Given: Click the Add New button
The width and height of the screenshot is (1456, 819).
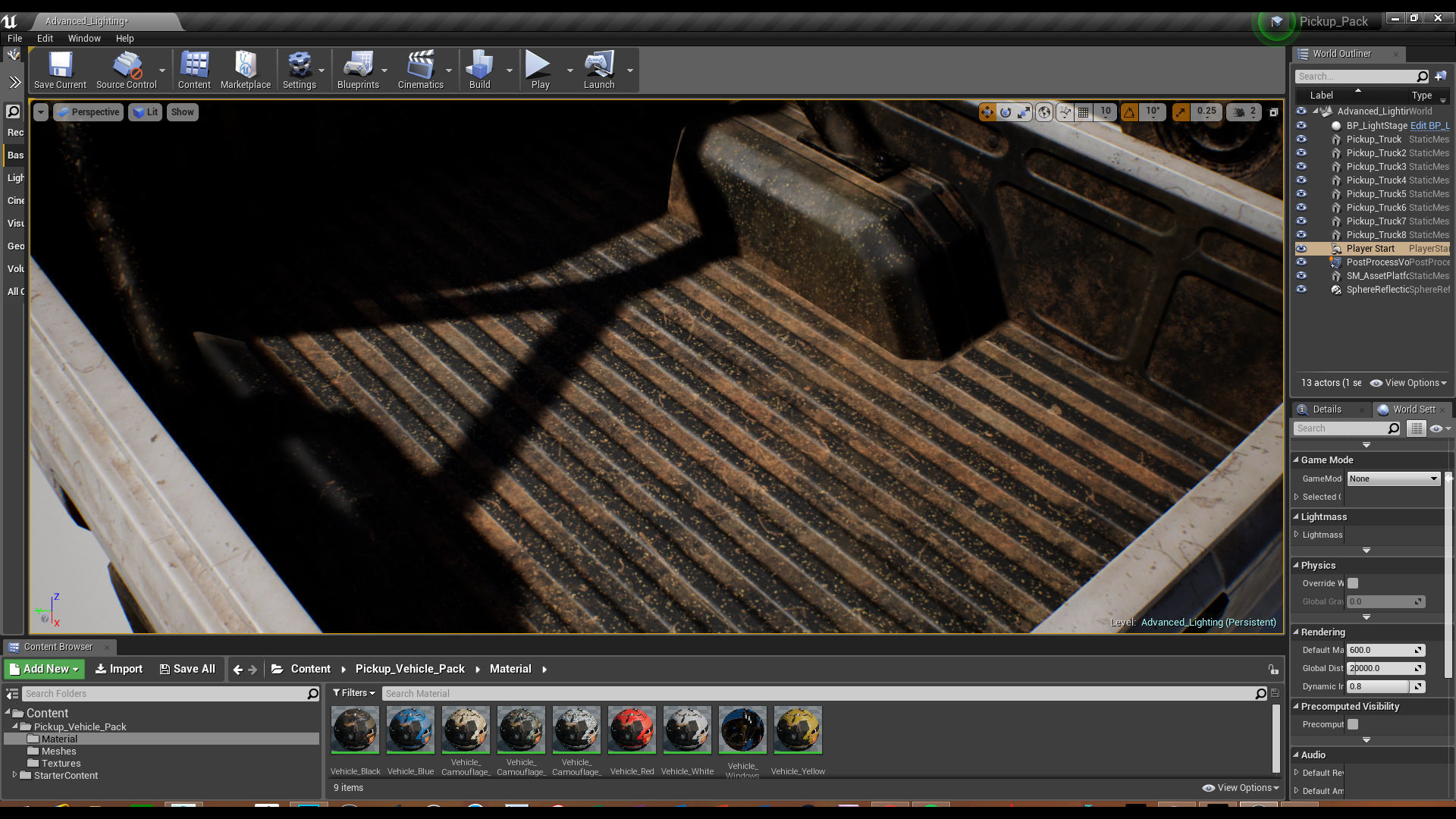Looking at the screenshot, I should (45, 669).
